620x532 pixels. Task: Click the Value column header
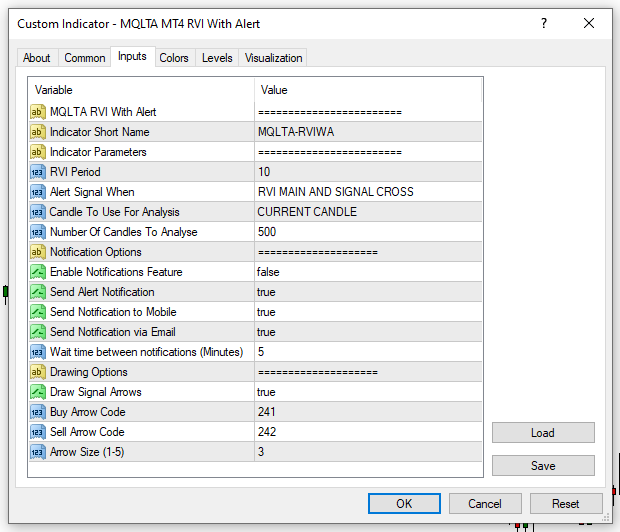tap(368, 90)
